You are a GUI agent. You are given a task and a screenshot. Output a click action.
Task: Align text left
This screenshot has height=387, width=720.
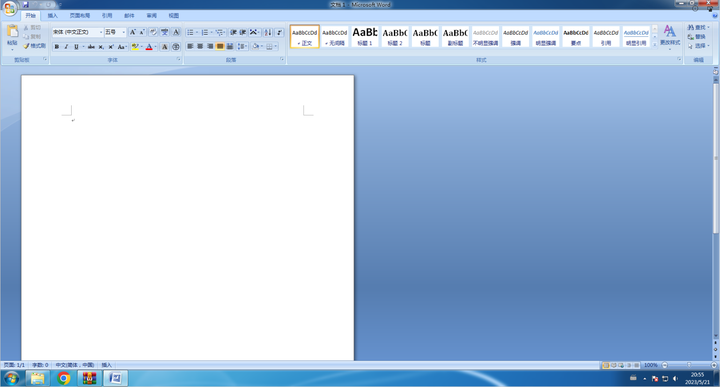point(190,46)
